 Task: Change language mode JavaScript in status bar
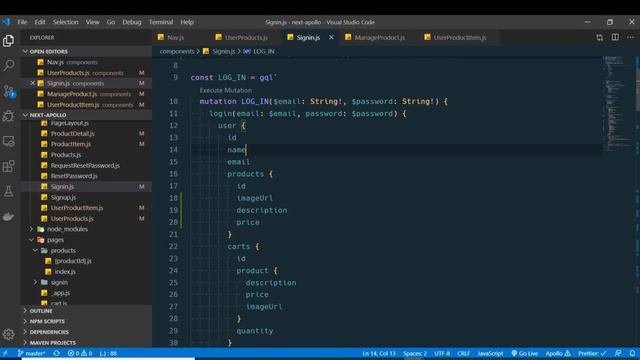tap(490, 353)
